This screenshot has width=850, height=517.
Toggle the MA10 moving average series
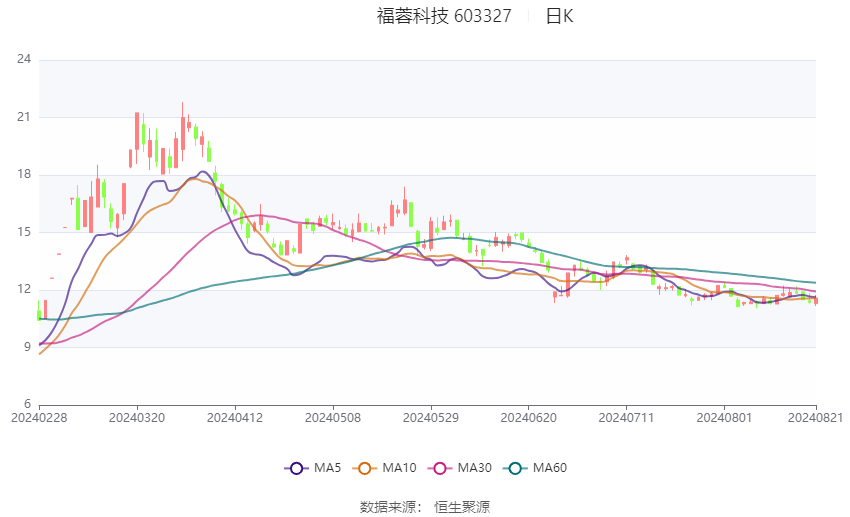tap(384, 468)
